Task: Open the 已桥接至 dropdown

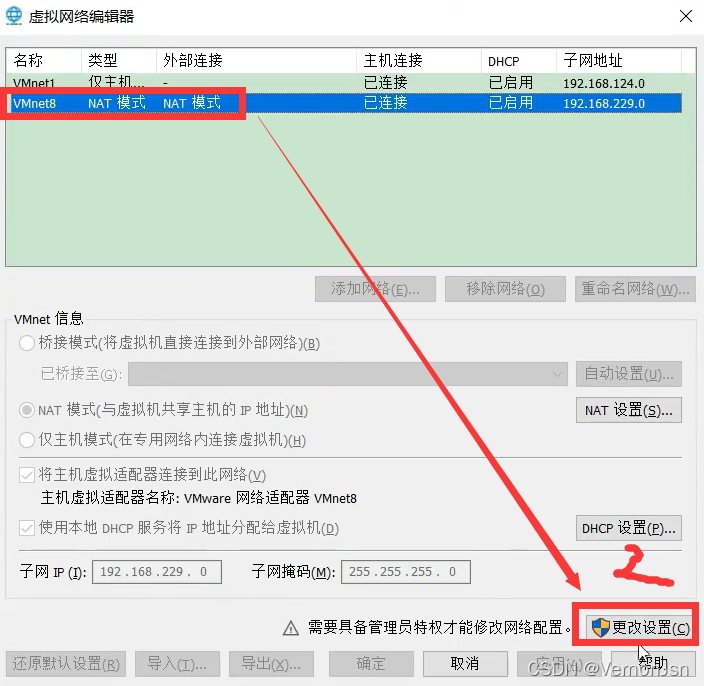Action: [348, 374]
